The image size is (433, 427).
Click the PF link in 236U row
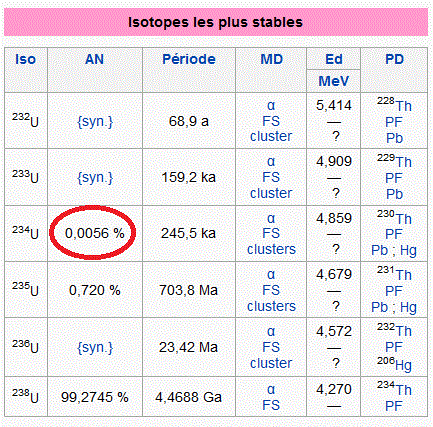coord(394,347)
